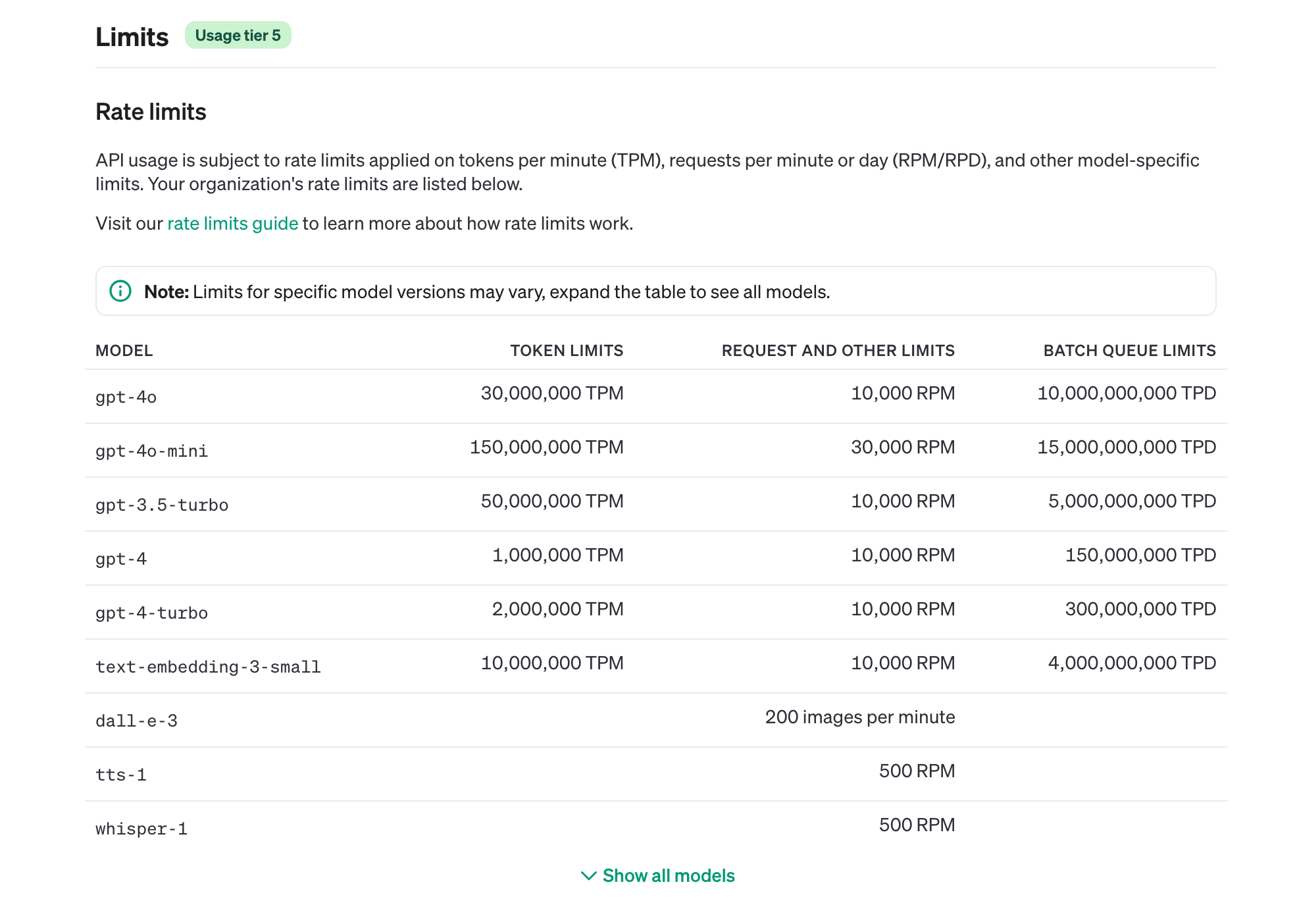Click the 300,000,000 TPD batch limit
Viewport: 1295px width, 924px height.
[1140, 609]
